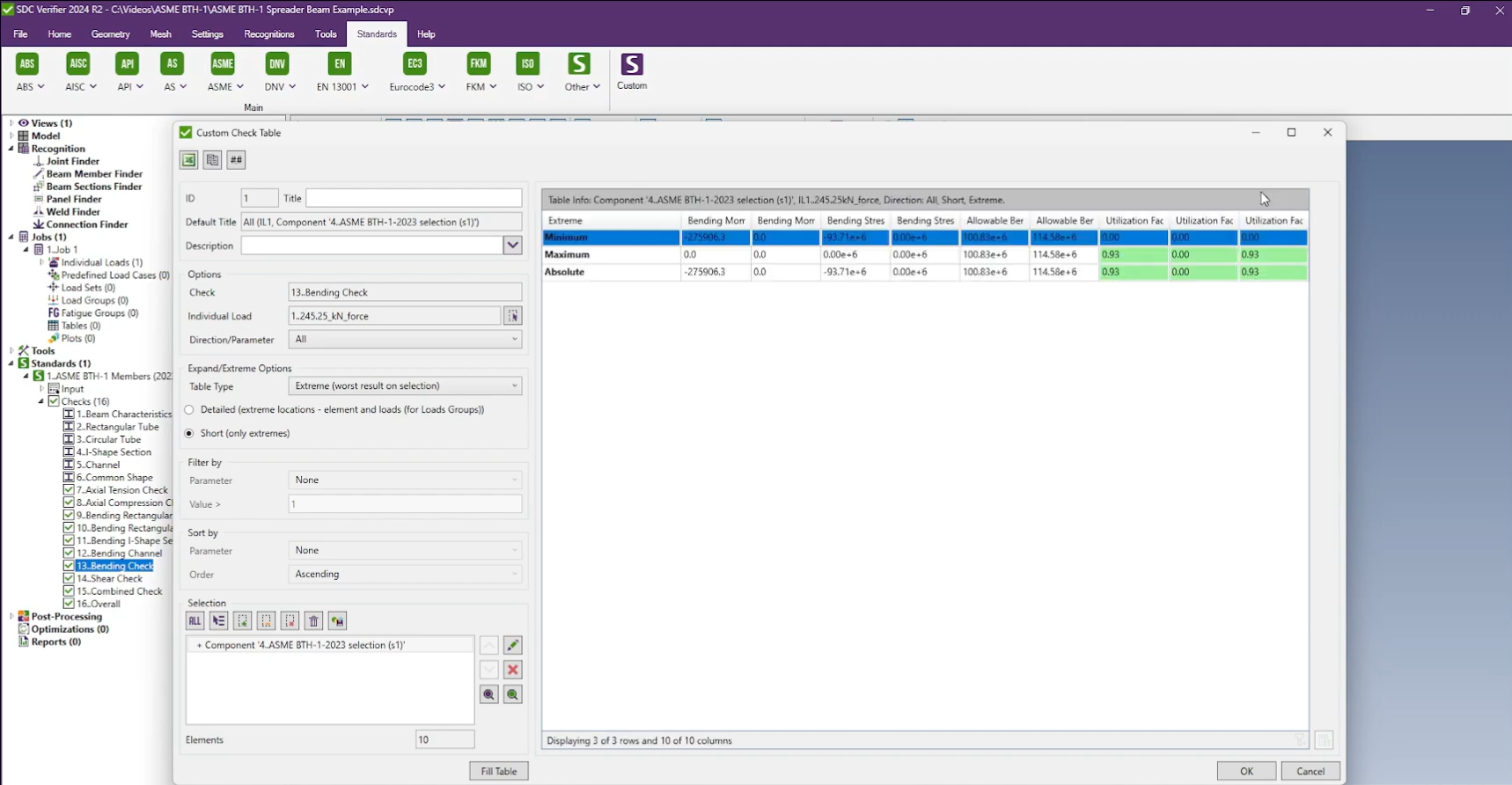The width and height of the screenshot is (1512, 785).
Task: Confirm with OK button
Action: [1246, 771]
